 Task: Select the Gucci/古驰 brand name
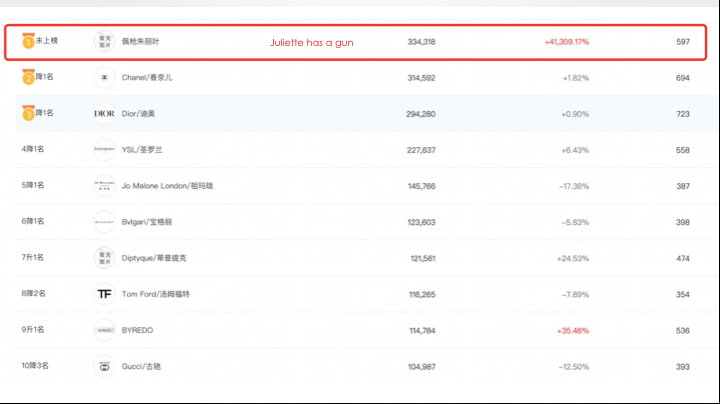(x=141, y=366)
